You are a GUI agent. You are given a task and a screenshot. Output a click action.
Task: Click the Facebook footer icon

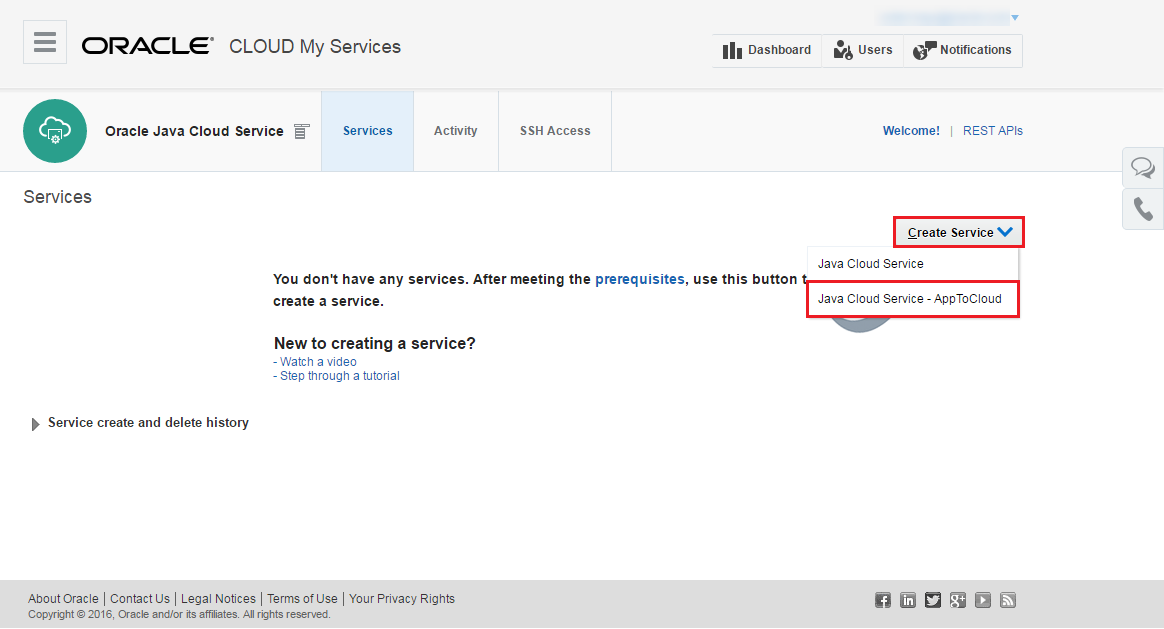click(883, 600)
